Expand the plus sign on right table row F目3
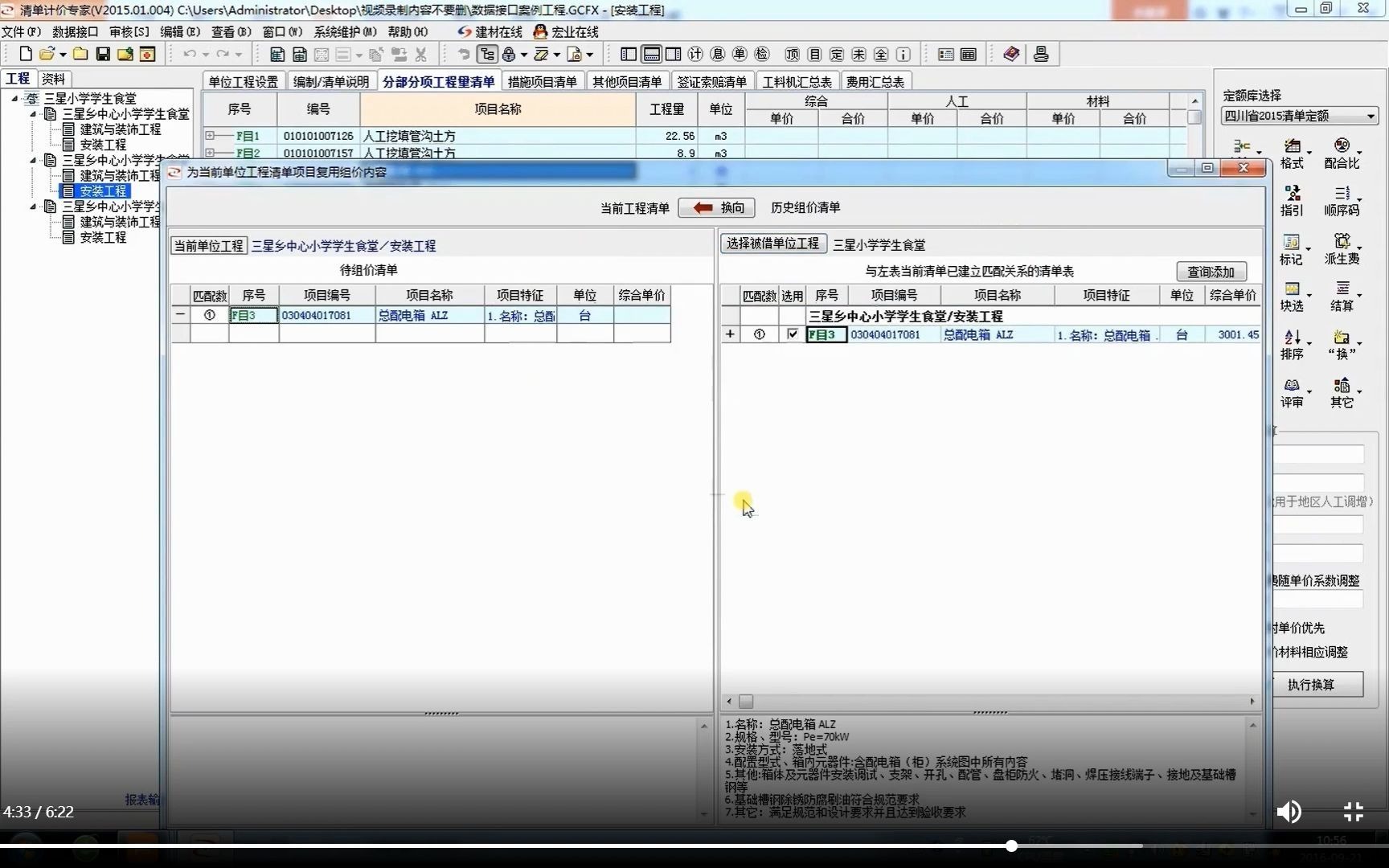This screenshot has height=868, width=1389. pos(730,334)
